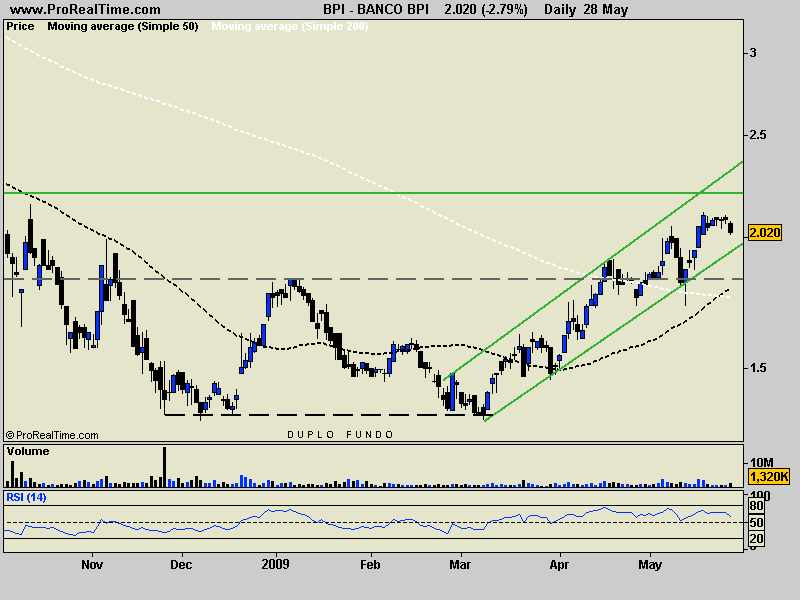
Task: Click the 2.020 (-2.79%) quote in header
Action: tap(486, 10)
